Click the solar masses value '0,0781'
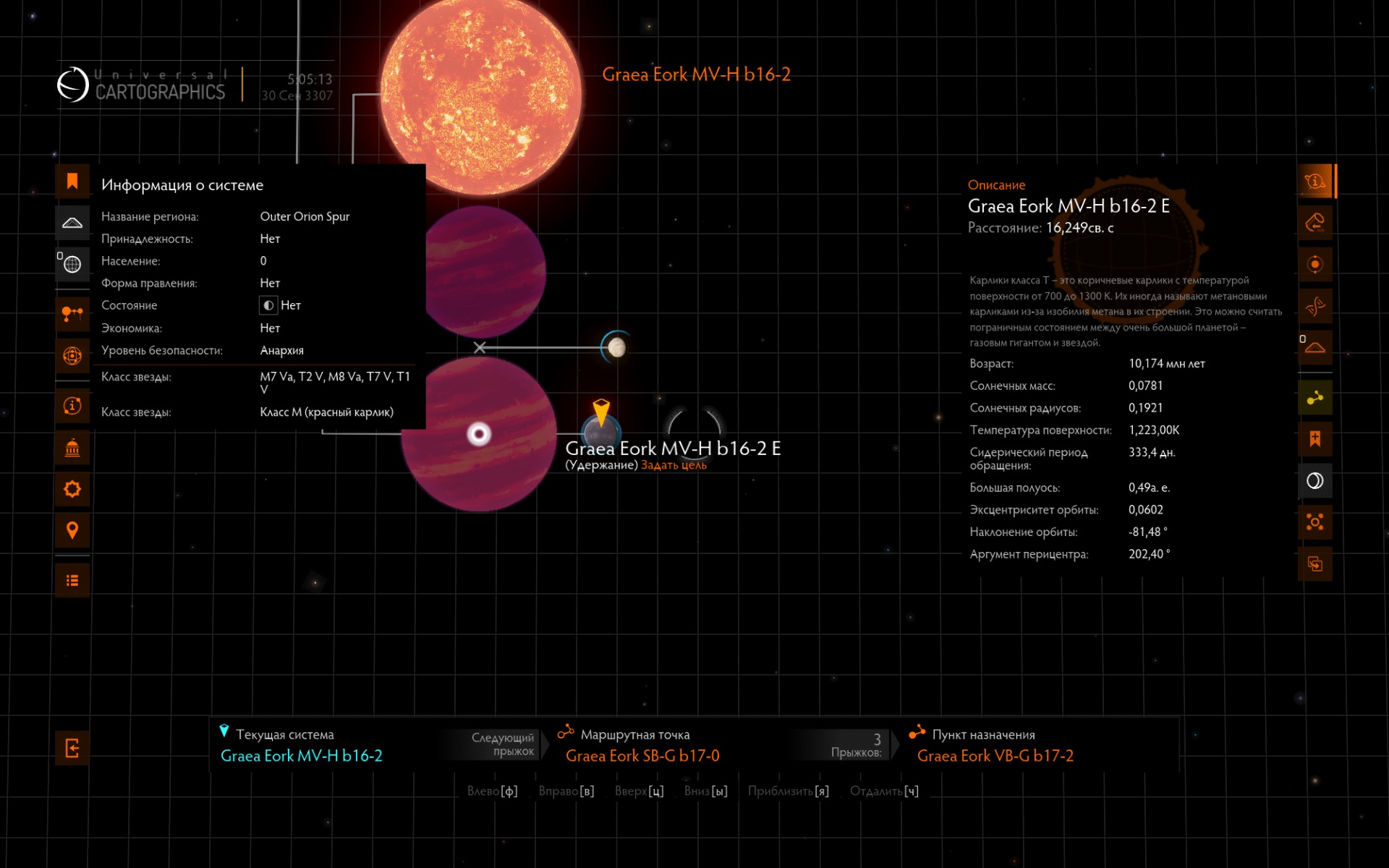Screen dimensions: 1389x868 click(x=1146, y=386)
